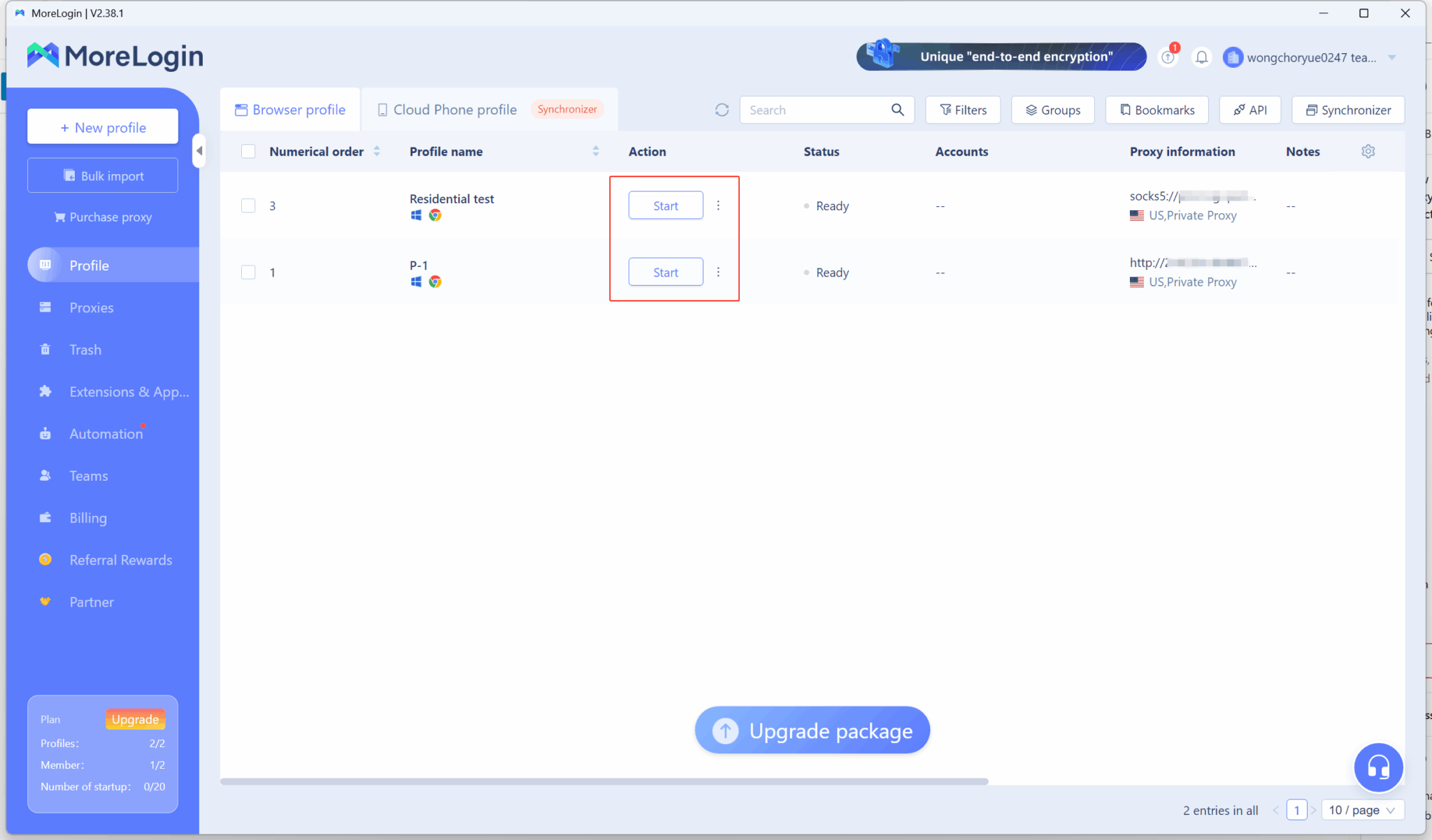Start the Residential test profile

pyautogui.click(x=665, y=205)
